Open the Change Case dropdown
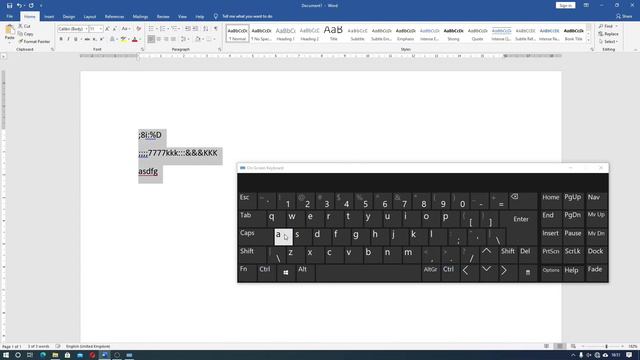The image size is (640, 360). [x=125, y=29]
